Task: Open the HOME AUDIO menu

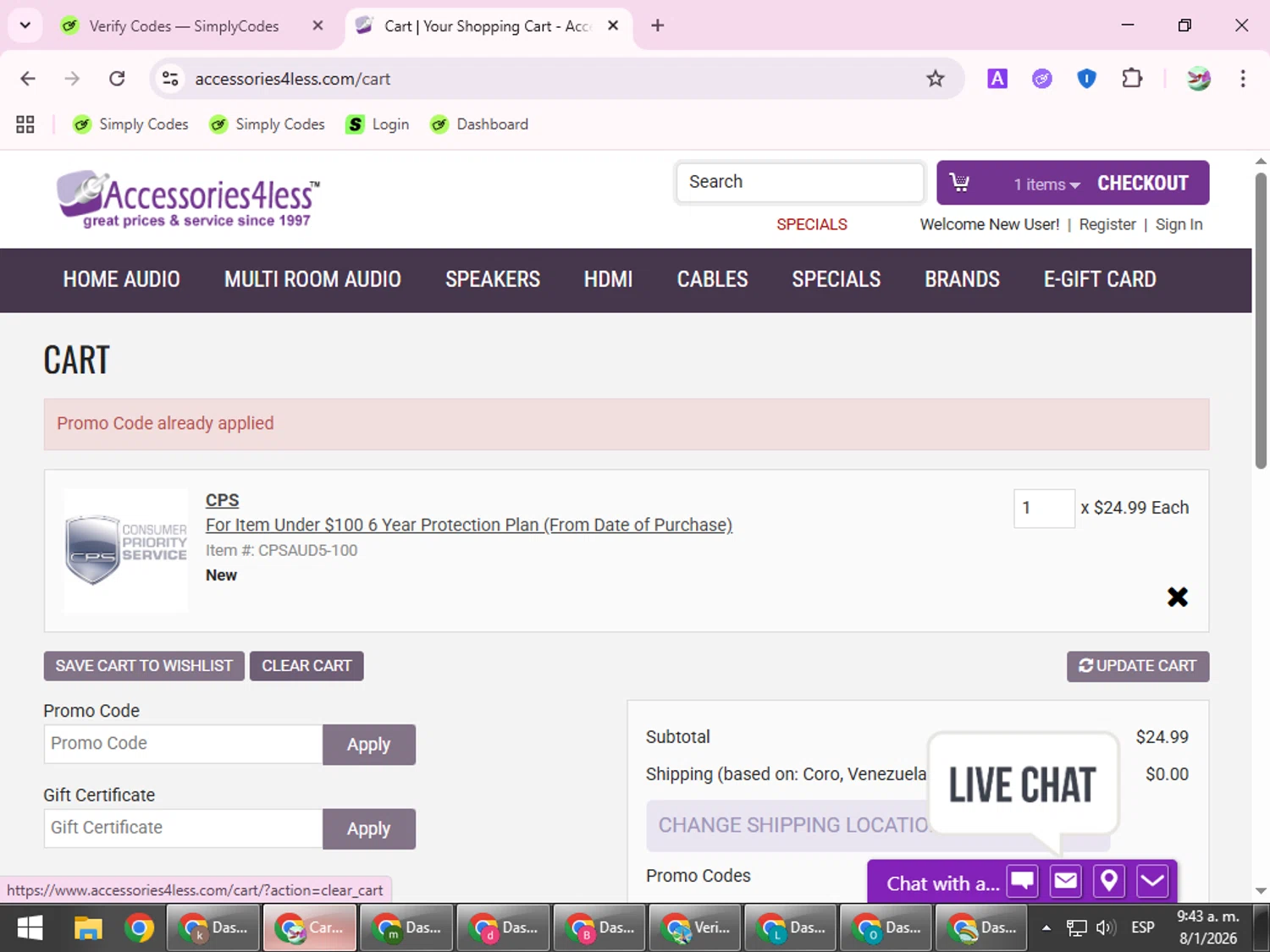Action: coord(121,279)
